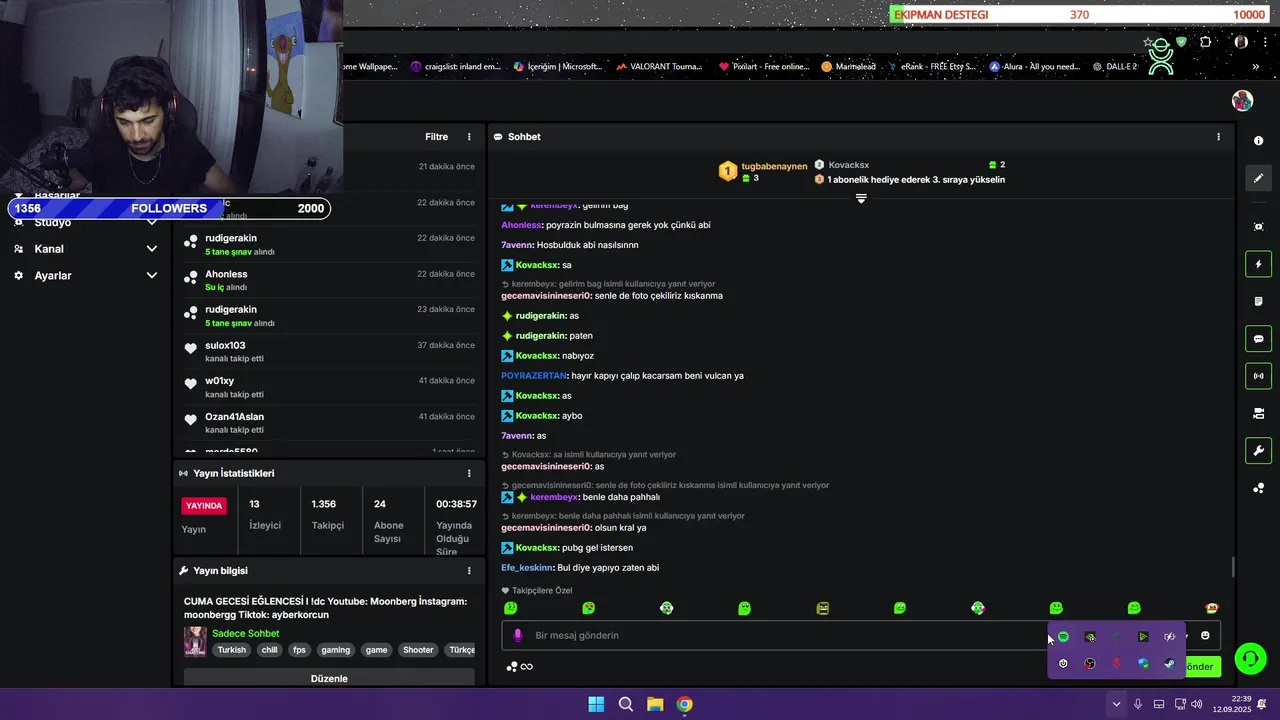Screen dimensions: 1280x720
Task: Open the Marmalead bookmark
Action: (x=849, y=67)
